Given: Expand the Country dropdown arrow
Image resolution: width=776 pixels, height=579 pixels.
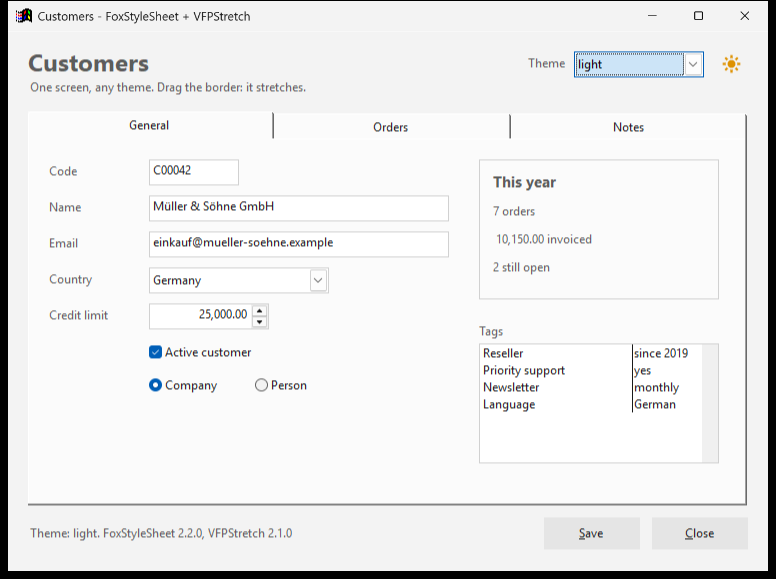Looking at the screenshot, I should 318,281.
